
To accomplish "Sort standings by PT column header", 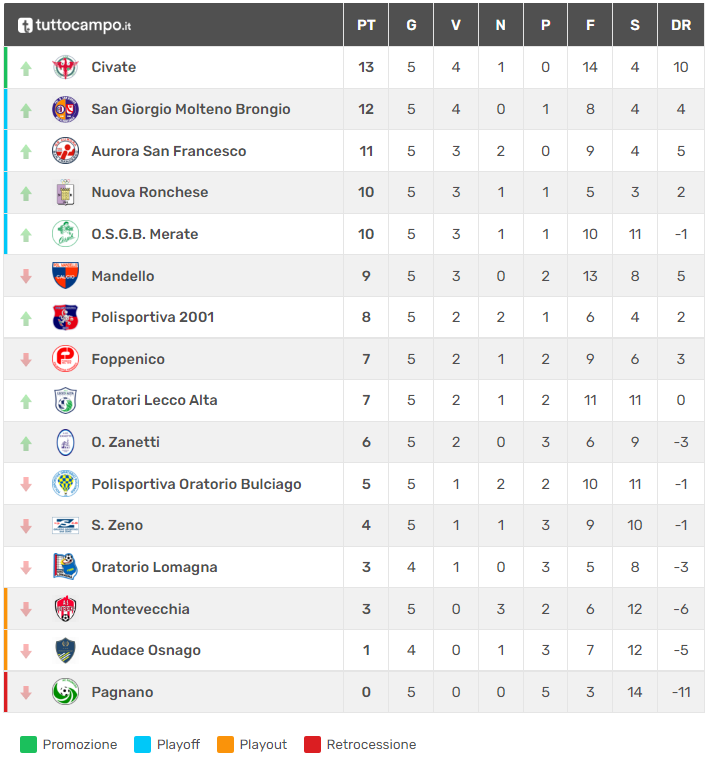I will (366, 25).
